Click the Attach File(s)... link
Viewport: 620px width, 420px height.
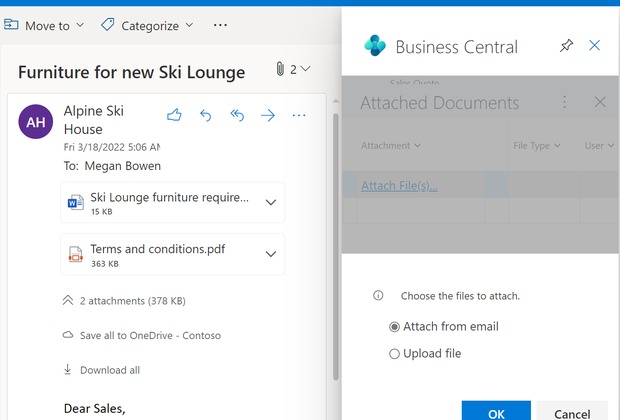(x=399, y=185)
